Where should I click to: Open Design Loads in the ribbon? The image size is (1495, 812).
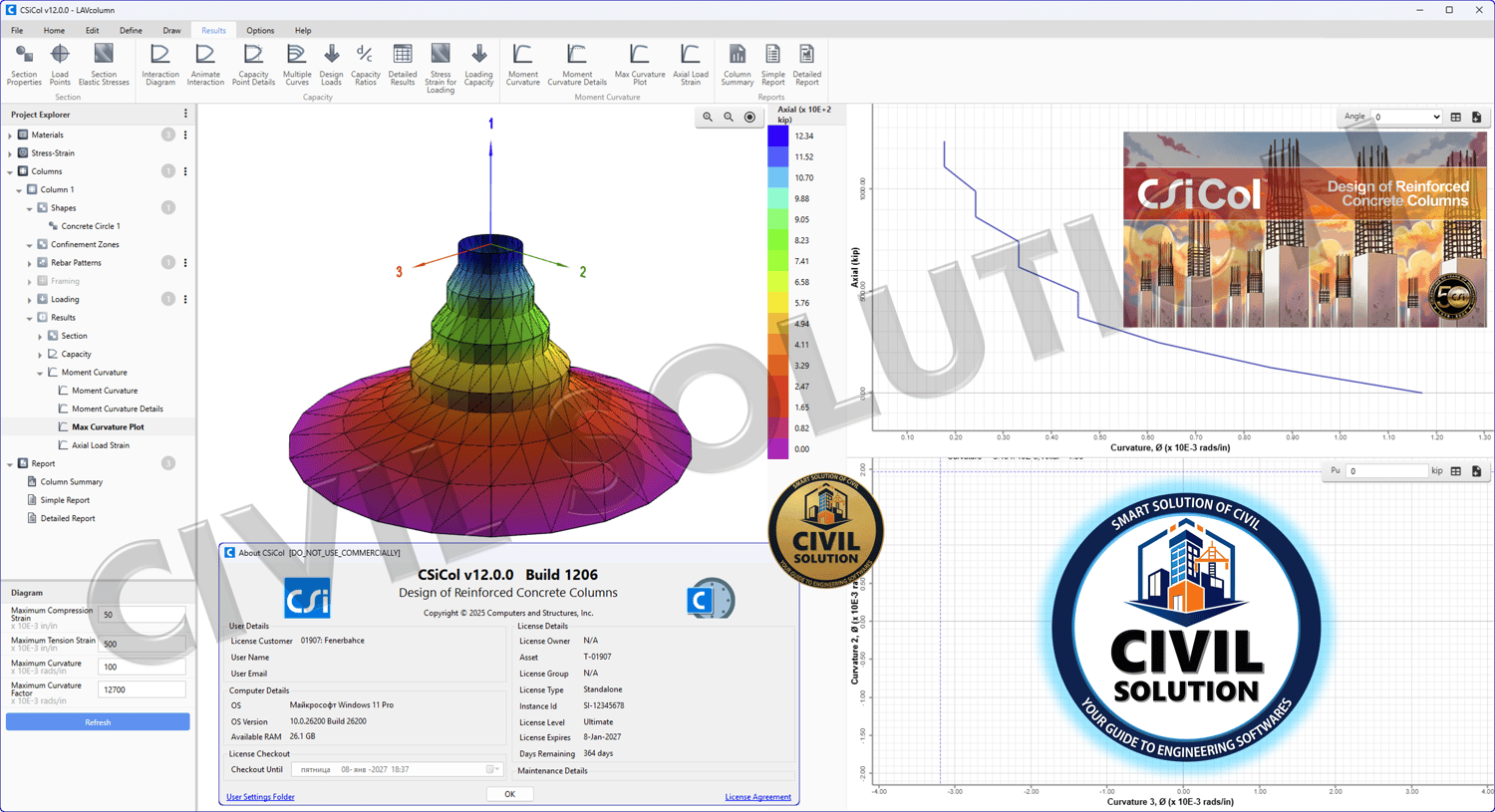tap(331, 65)
